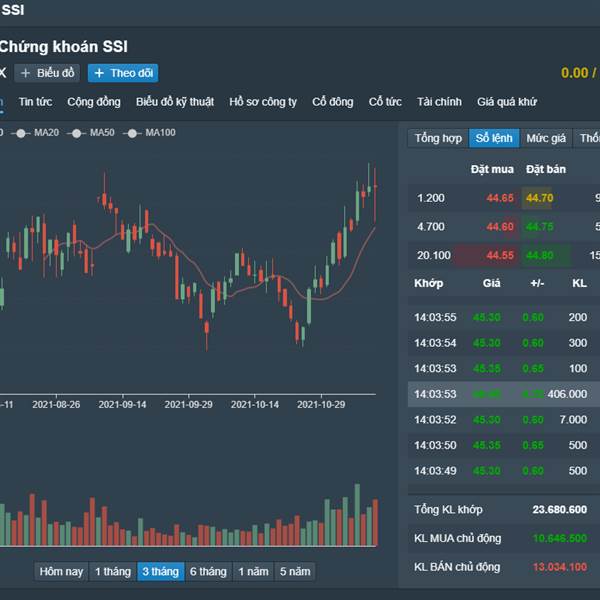Click ask price 44.70
This screenshot has width=600, height=600.
(x=540, y=198)
